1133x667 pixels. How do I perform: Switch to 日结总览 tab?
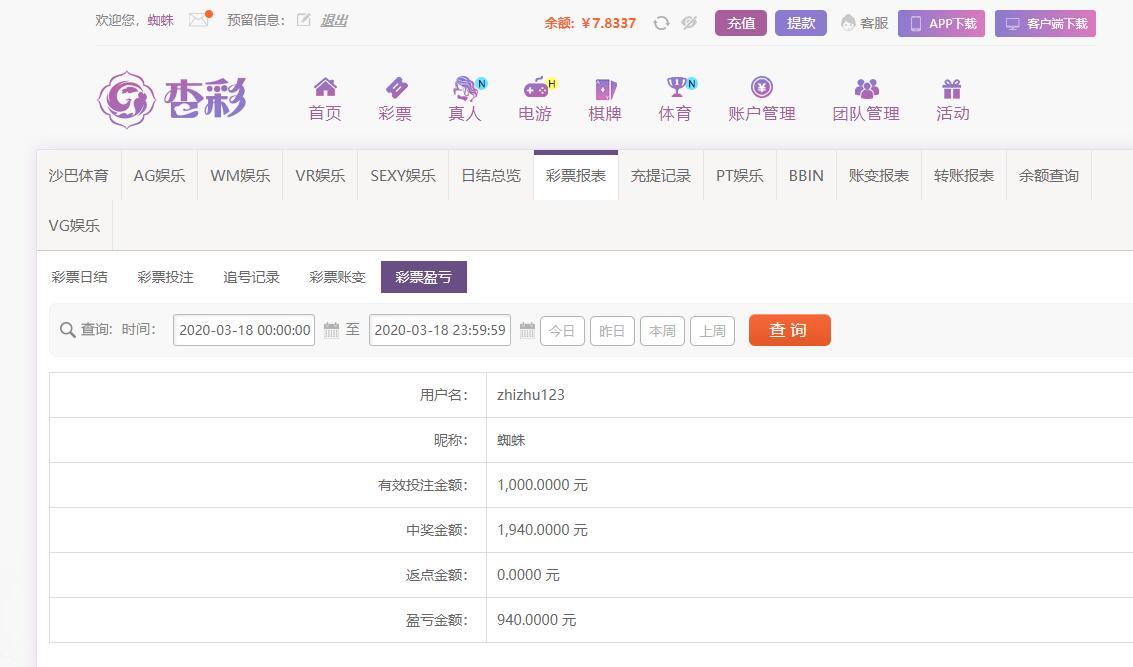491,176
